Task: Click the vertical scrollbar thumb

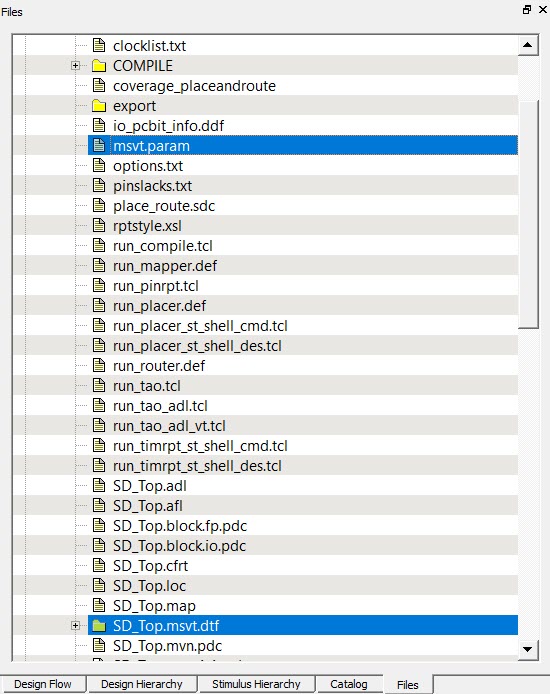Action: coord(528,214)
